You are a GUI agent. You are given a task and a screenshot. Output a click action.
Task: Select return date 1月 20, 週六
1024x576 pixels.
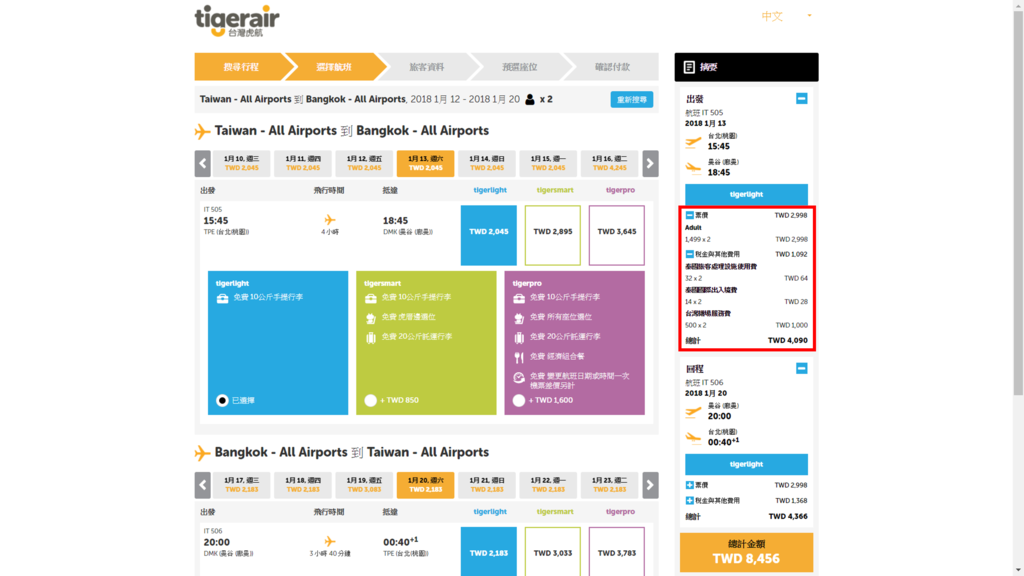click(426, 485)
